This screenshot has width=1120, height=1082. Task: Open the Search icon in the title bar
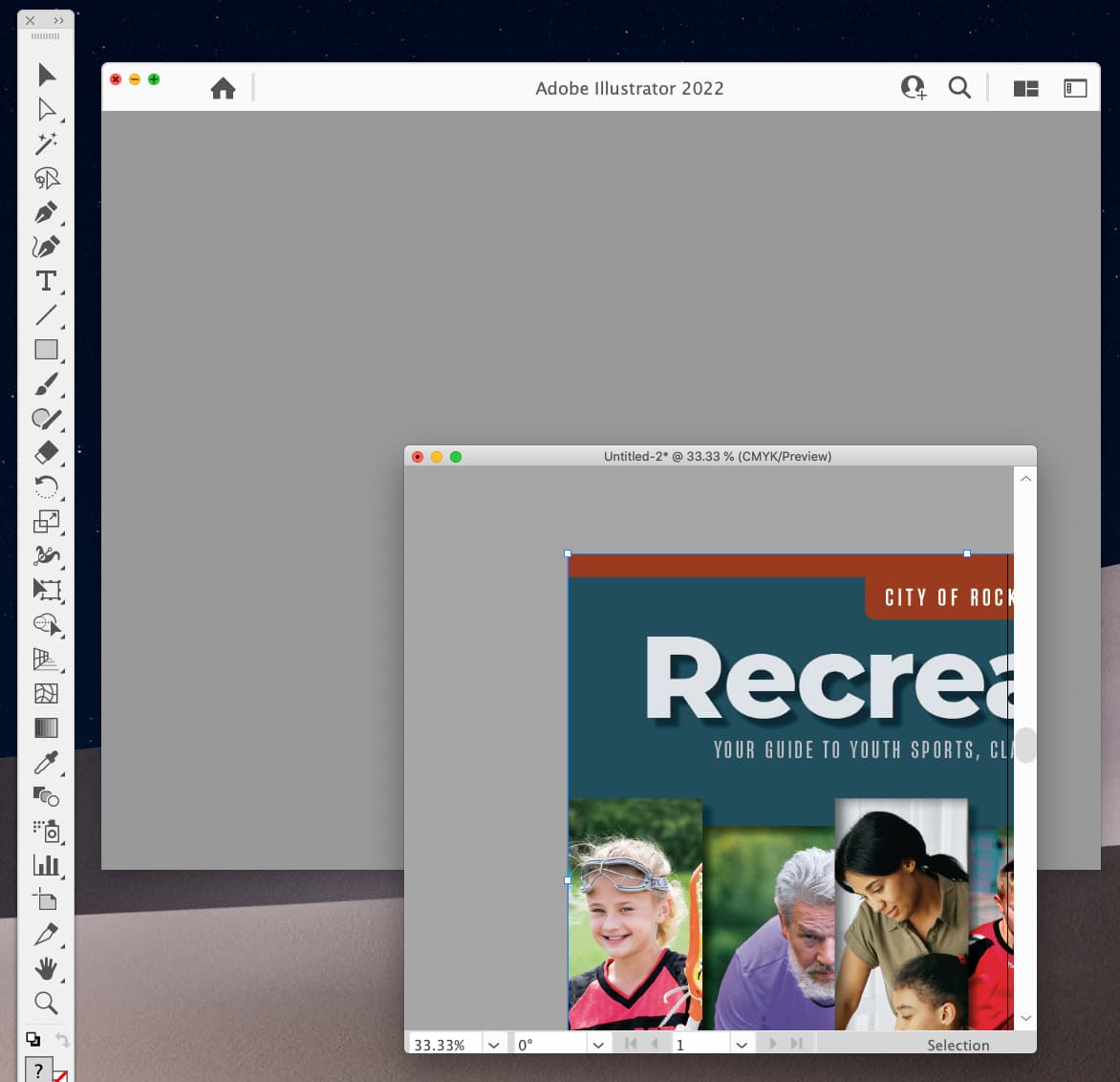pyautogui.click(x=959, y=88)
